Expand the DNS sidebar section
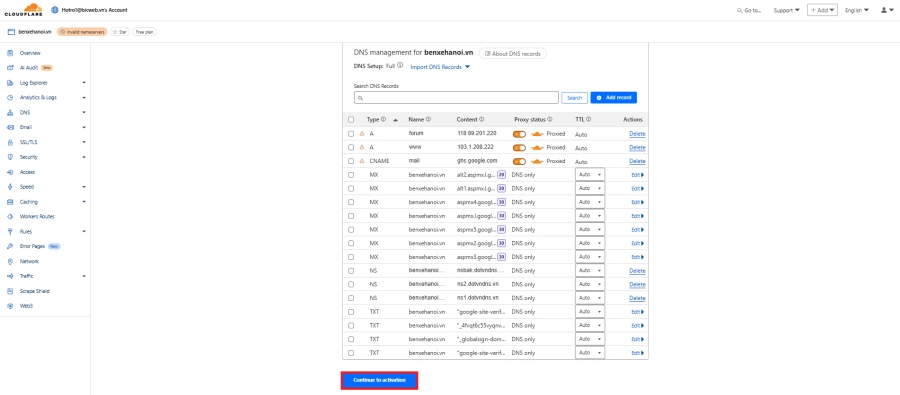 pyautogui.click(x=46, y=113)
